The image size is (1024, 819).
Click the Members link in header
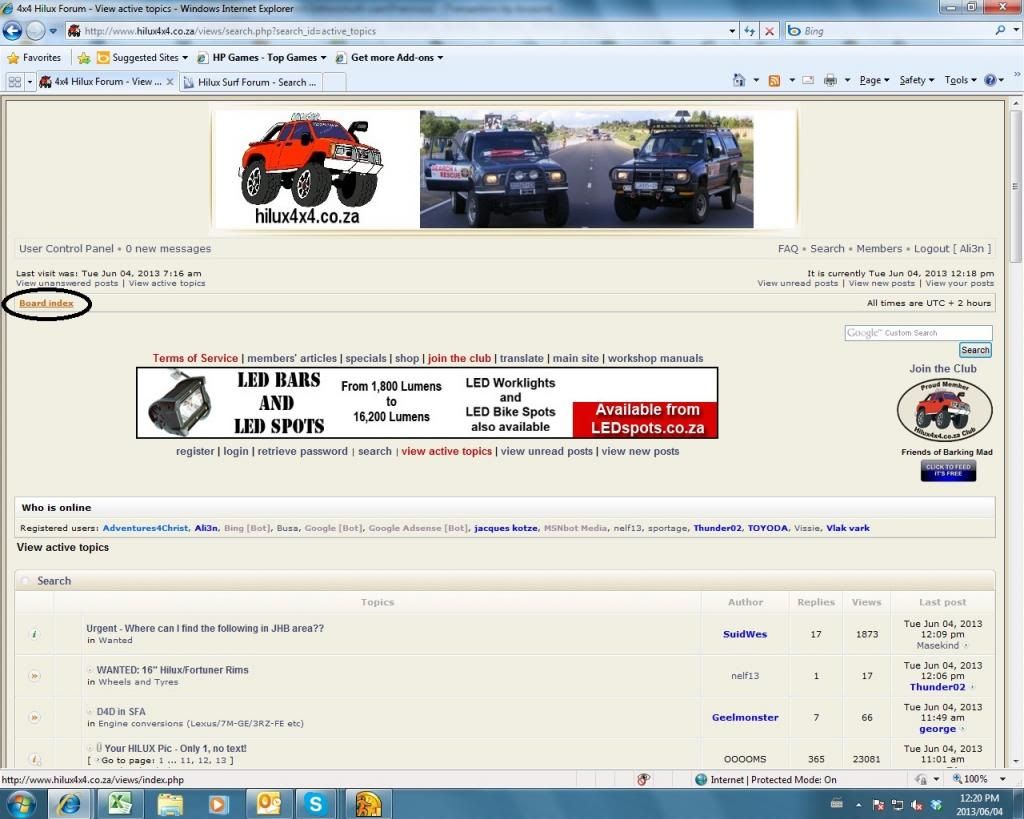(879, 248)
